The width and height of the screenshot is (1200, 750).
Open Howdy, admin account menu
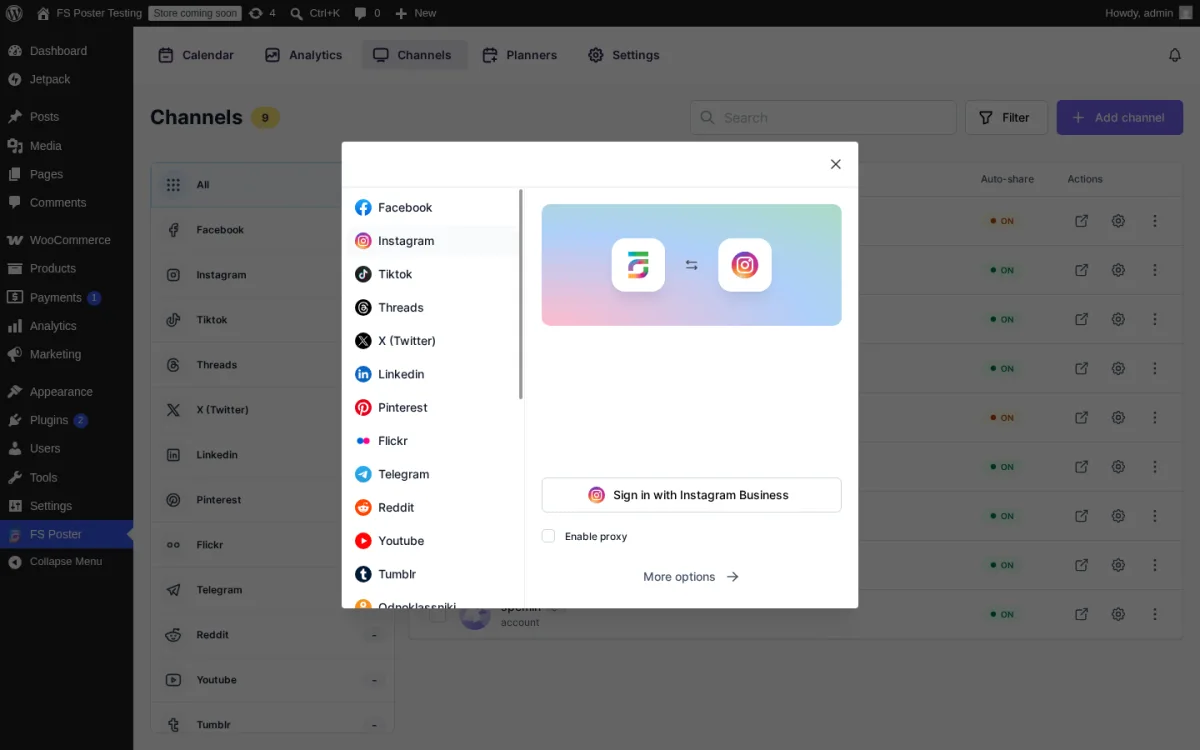[x=1148, y=13]
